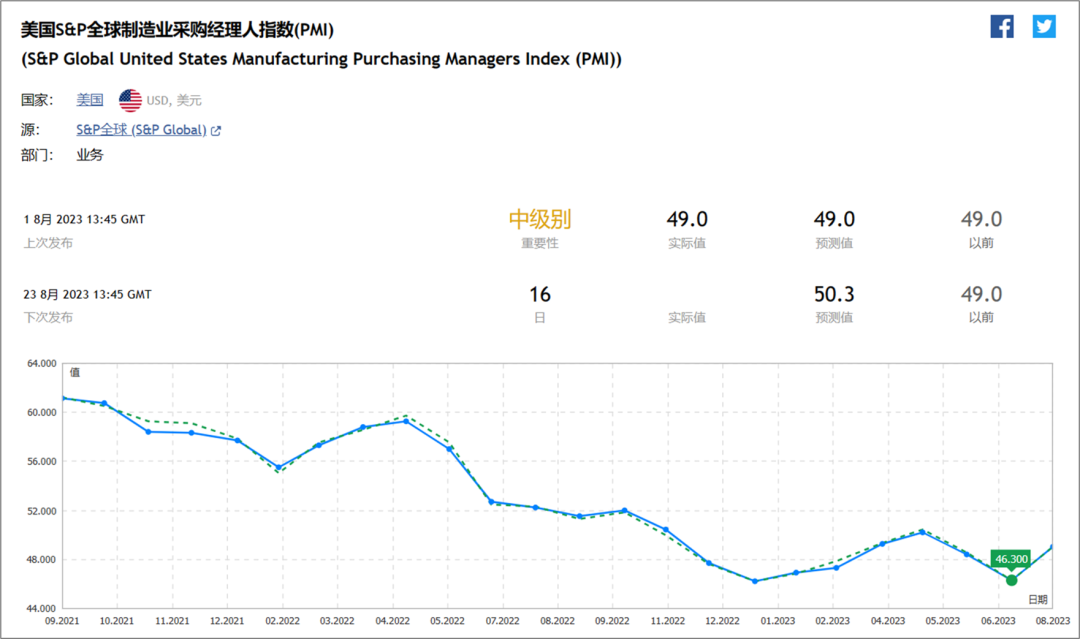Select the 50.3 forecast value
Viewport: 1080px width, 639px height.
(x=834, y=295)
